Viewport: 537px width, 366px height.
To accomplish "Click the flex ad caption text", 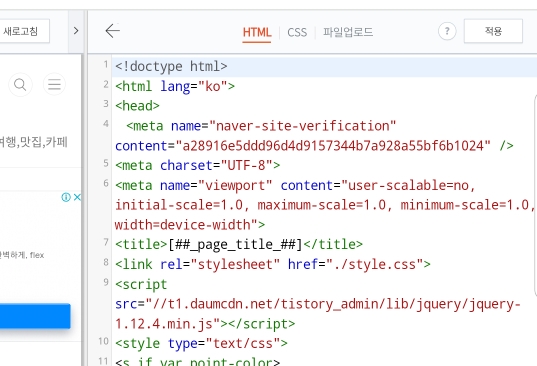I will tap(22, 255).
